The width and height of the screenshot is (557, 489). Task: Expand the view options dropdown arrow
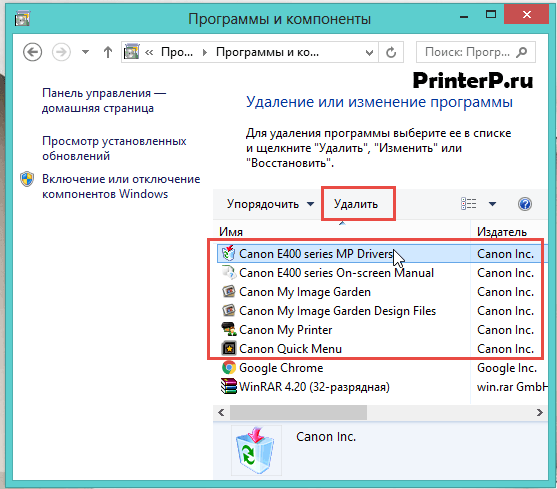[x=492, y=204]
